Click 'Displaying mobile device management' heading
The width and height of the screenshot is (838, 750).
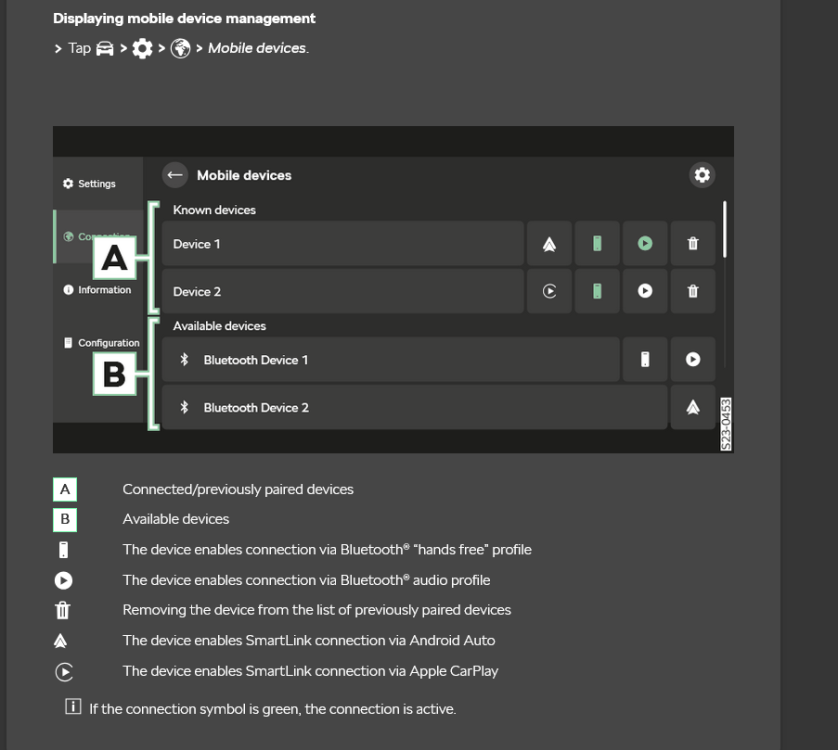click(x=184, y=18)
